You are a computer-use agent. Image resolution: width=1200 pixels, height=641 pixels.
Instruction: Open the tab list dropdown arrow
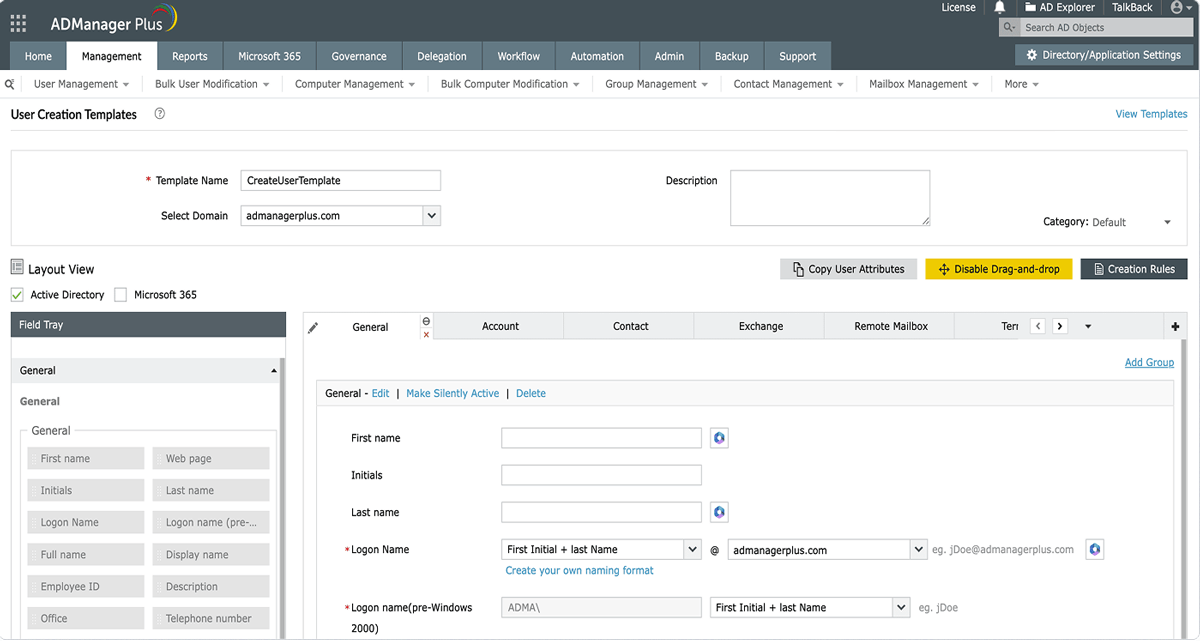pyautogui.click(x=1088, y=327)
